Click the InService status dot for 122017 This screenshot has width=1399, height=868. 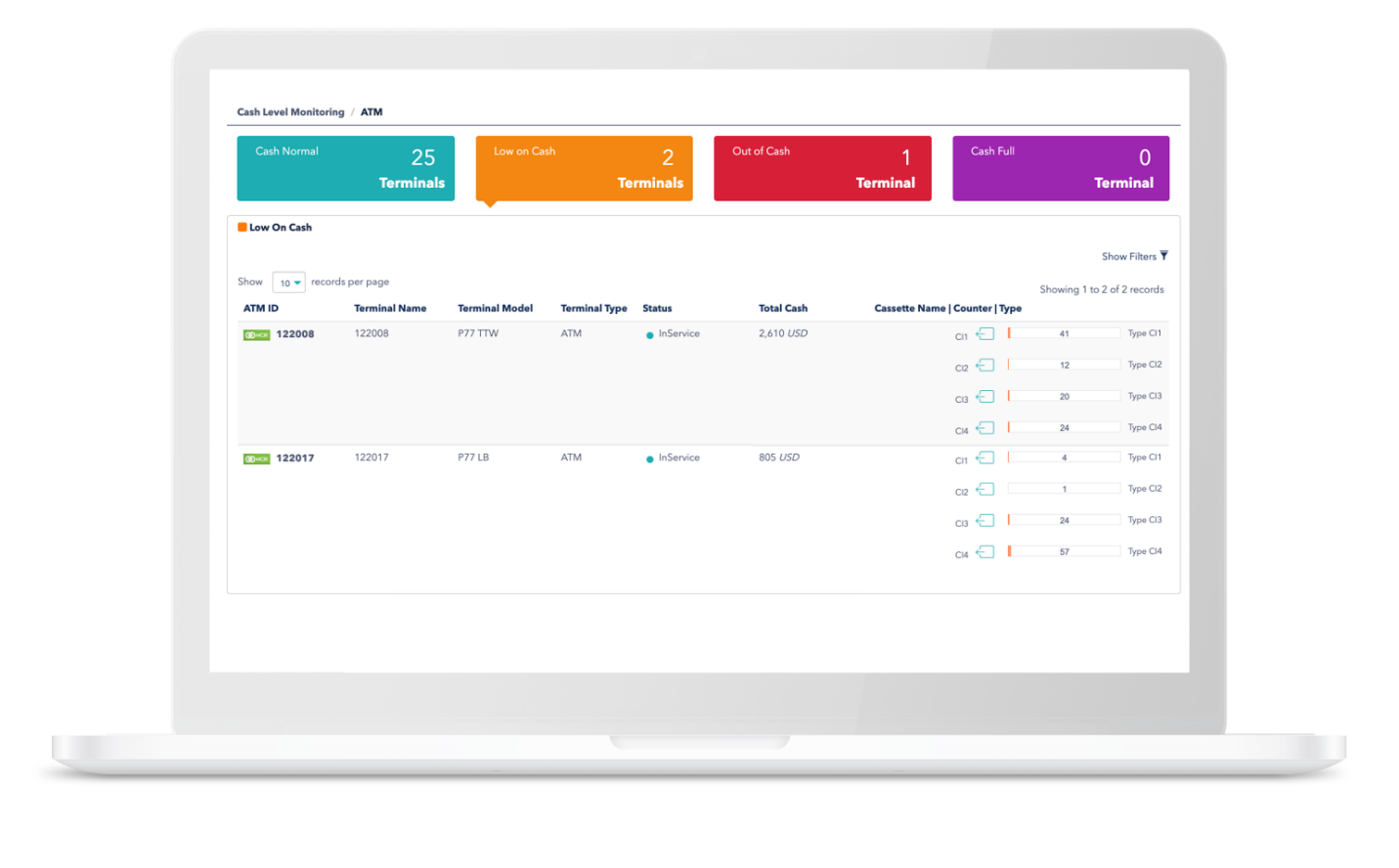pos(650,459)
